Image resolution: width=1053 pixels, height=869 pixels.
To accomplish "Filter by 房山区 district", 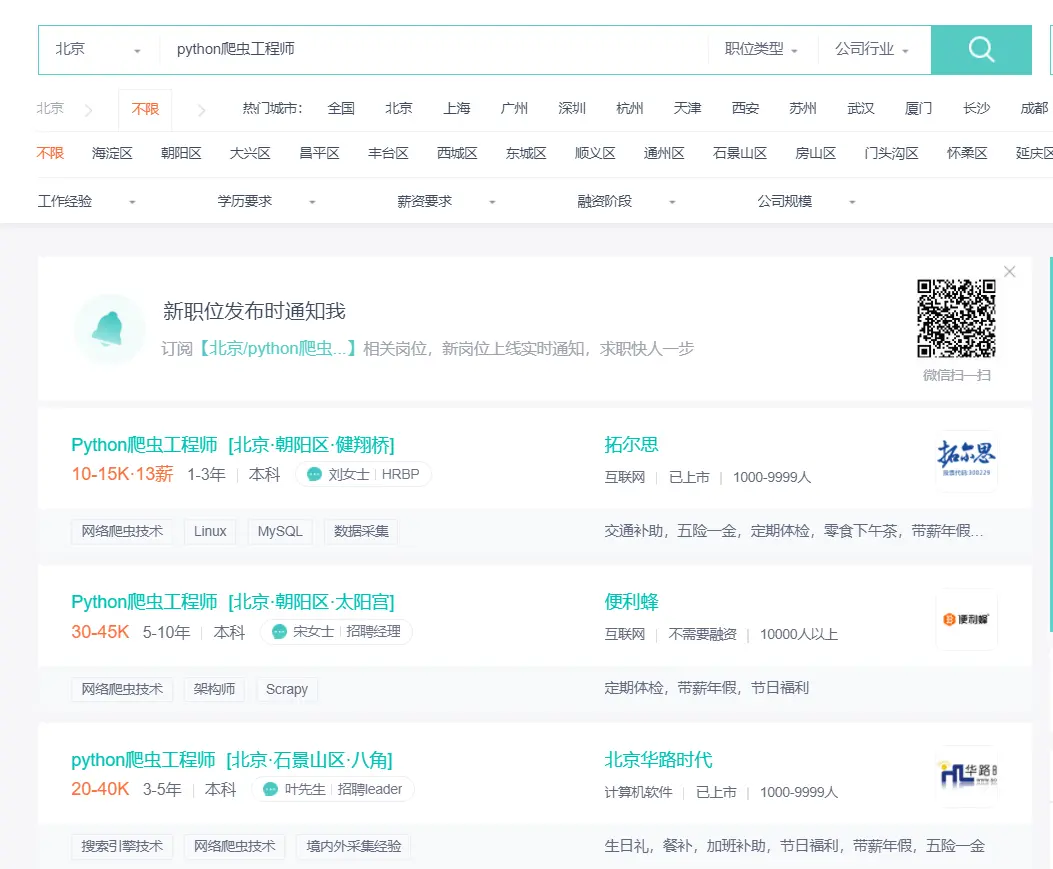I will coord(815,153).
